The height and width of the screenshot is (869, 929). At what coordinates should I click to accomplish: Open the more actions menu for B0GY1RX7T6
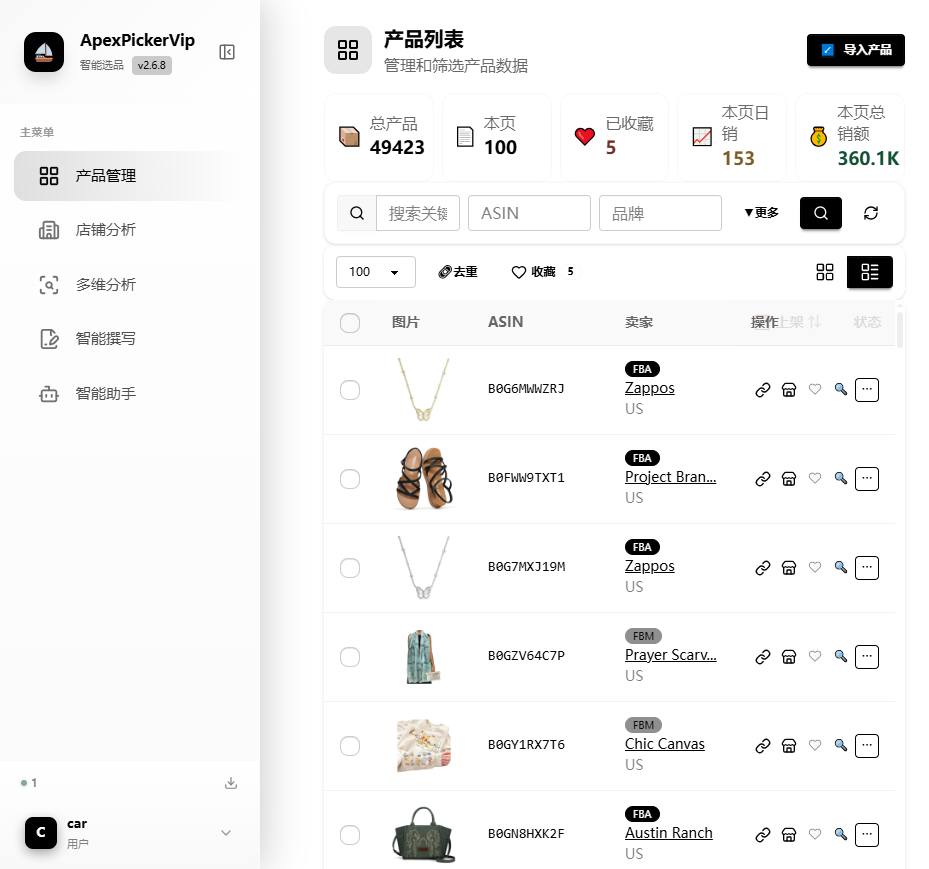coord(867,746)
